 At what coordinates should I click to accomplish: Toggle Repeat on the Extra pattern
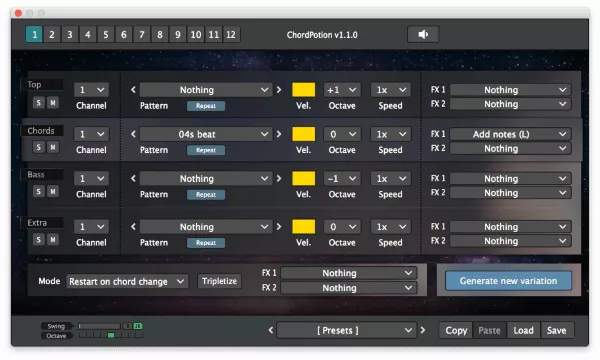pos(206,243)
